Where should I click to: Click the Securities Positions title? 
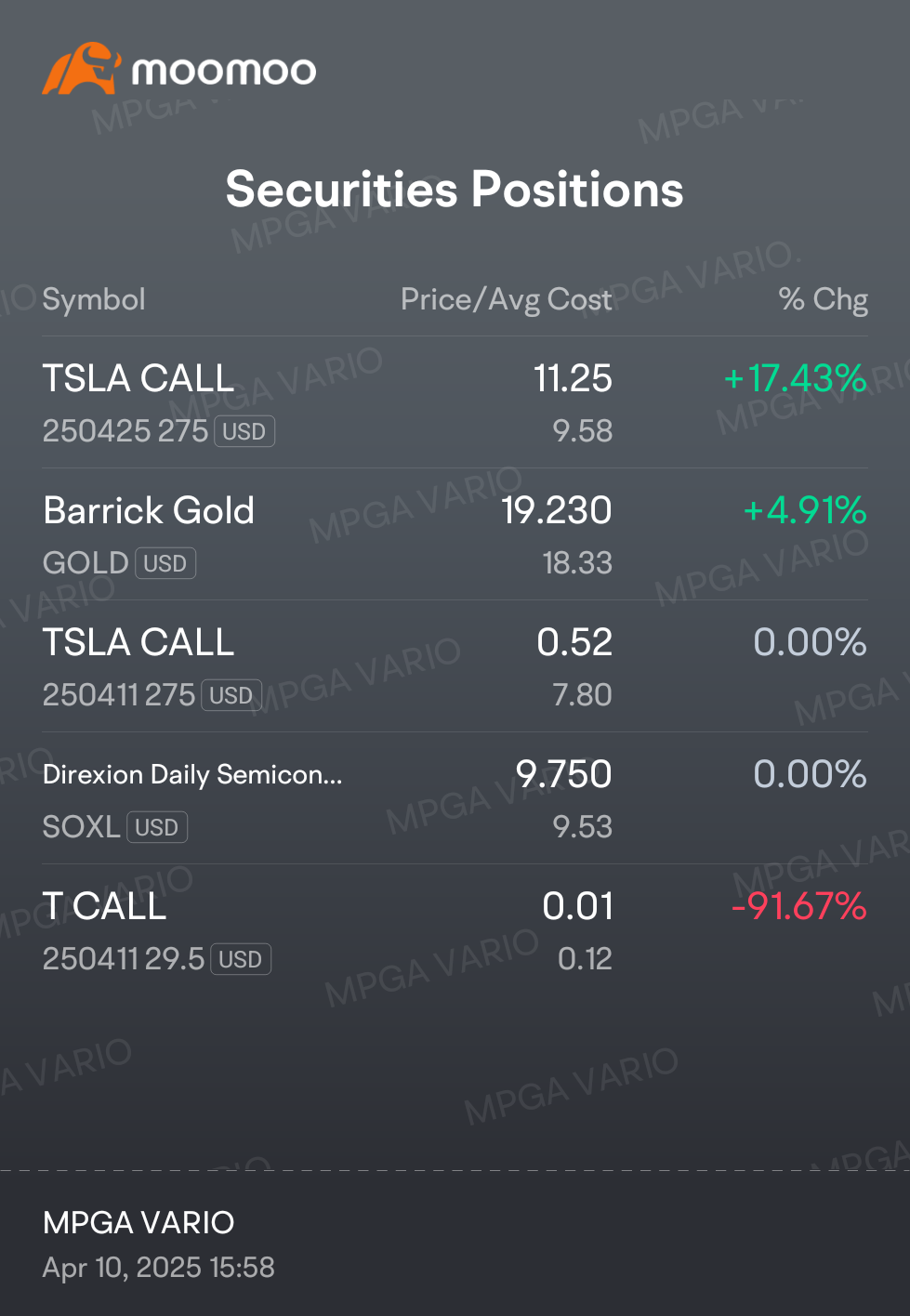455,190
